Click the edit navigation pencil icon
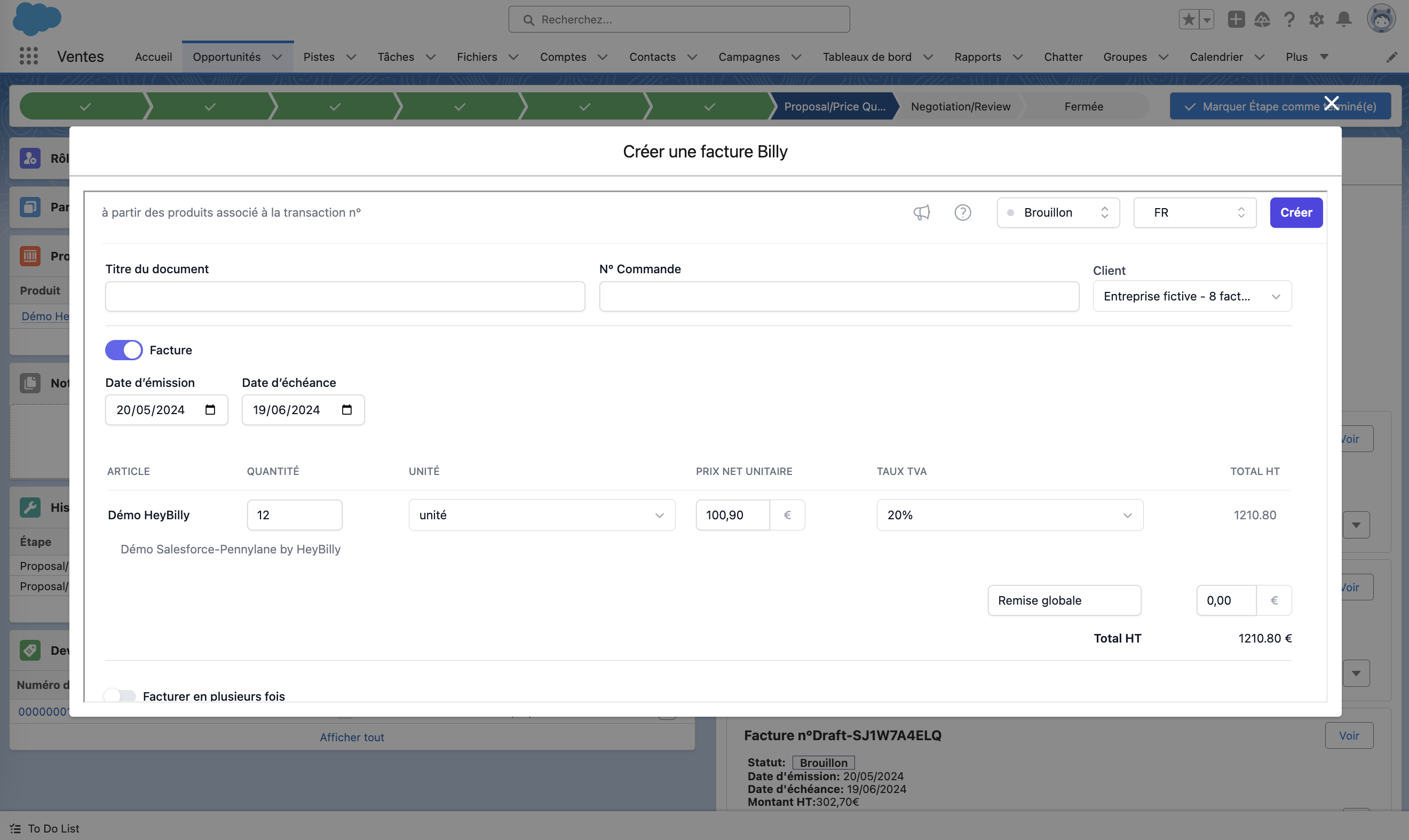This screenshot has width=1409, height=840. [1391, 57]
